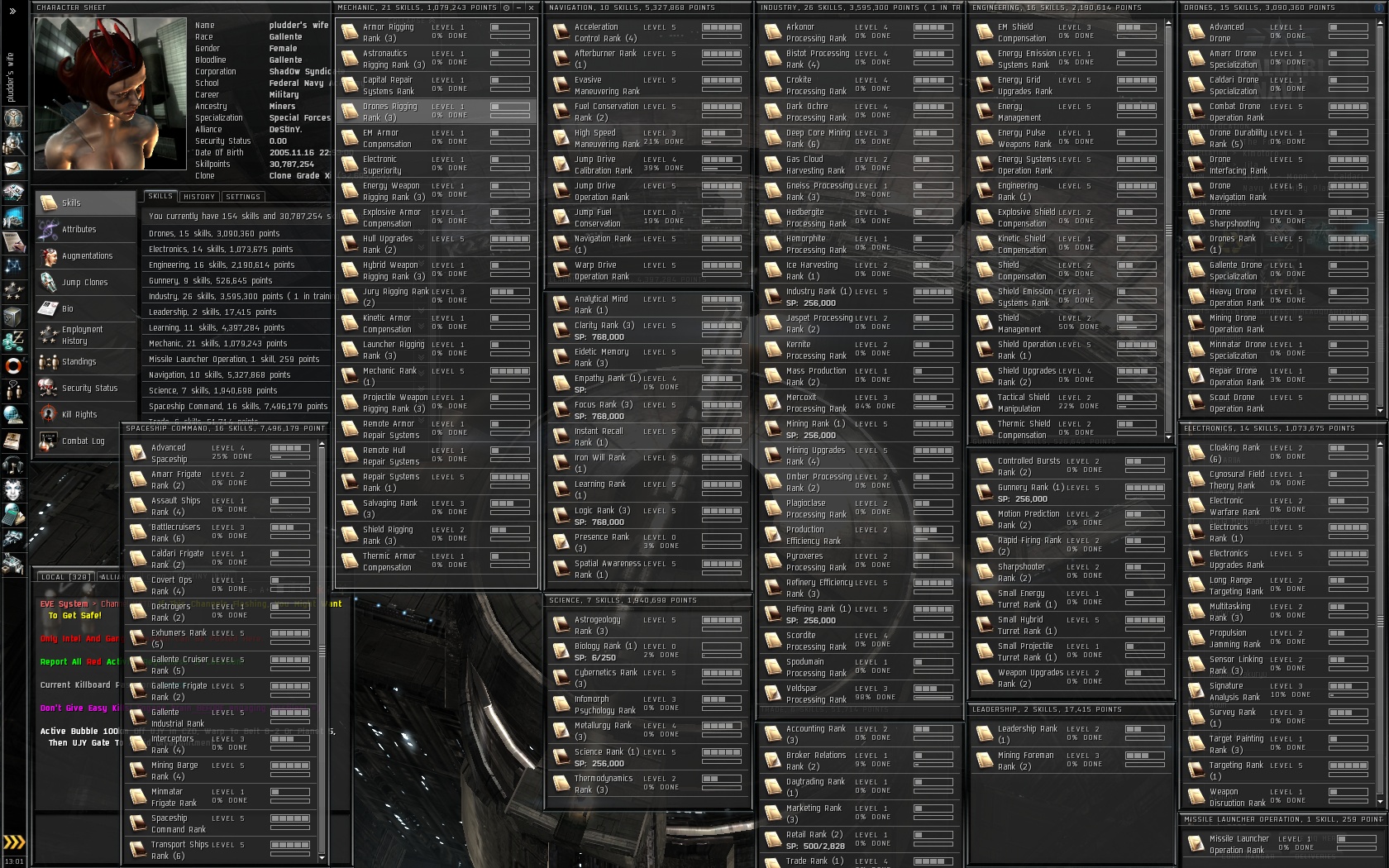The height and width of the screenshot is (868, 1389).
Task: Click the Acceleration Control skill book icon
Action: coord(561,32)
